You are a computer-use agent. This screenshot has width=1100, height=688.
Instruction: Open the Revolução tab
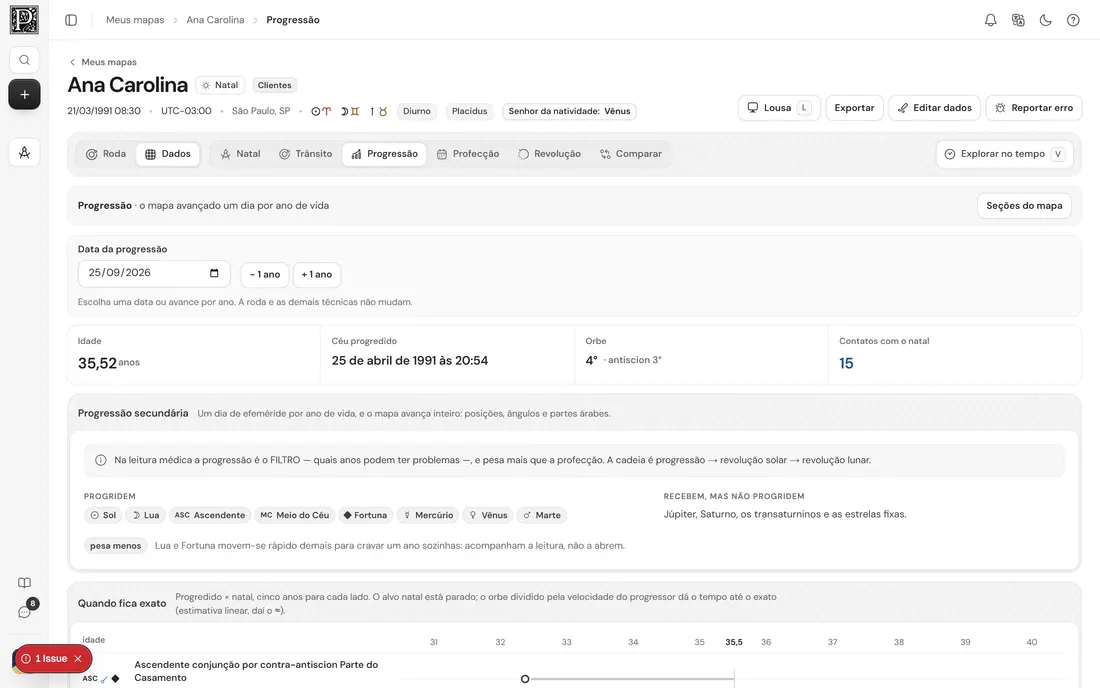(549, 154)
